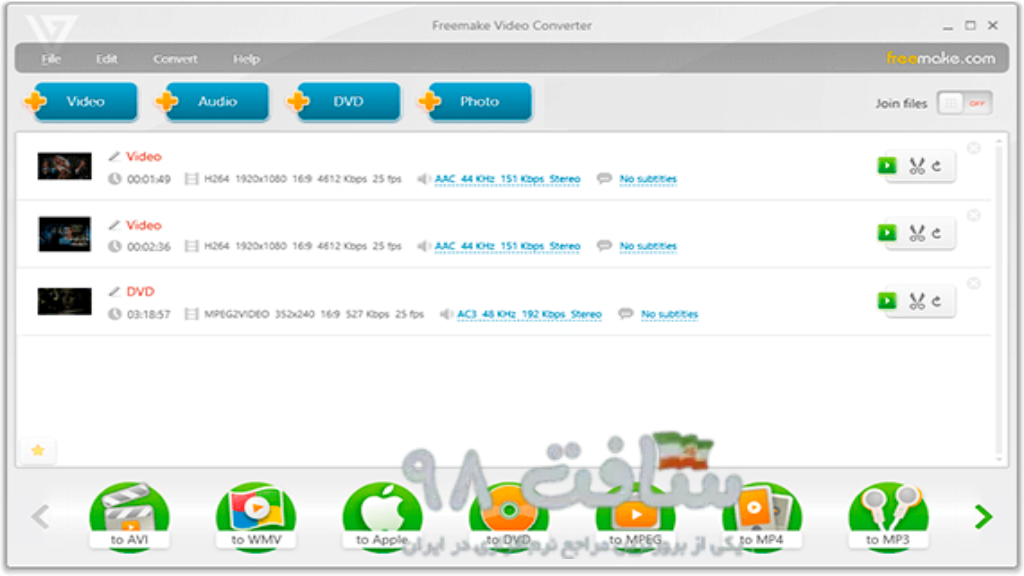This screenshot has width=1024, height=576.
Task: Rotate the DVD item
Action: pyautogui.click(x=936, y=301)
